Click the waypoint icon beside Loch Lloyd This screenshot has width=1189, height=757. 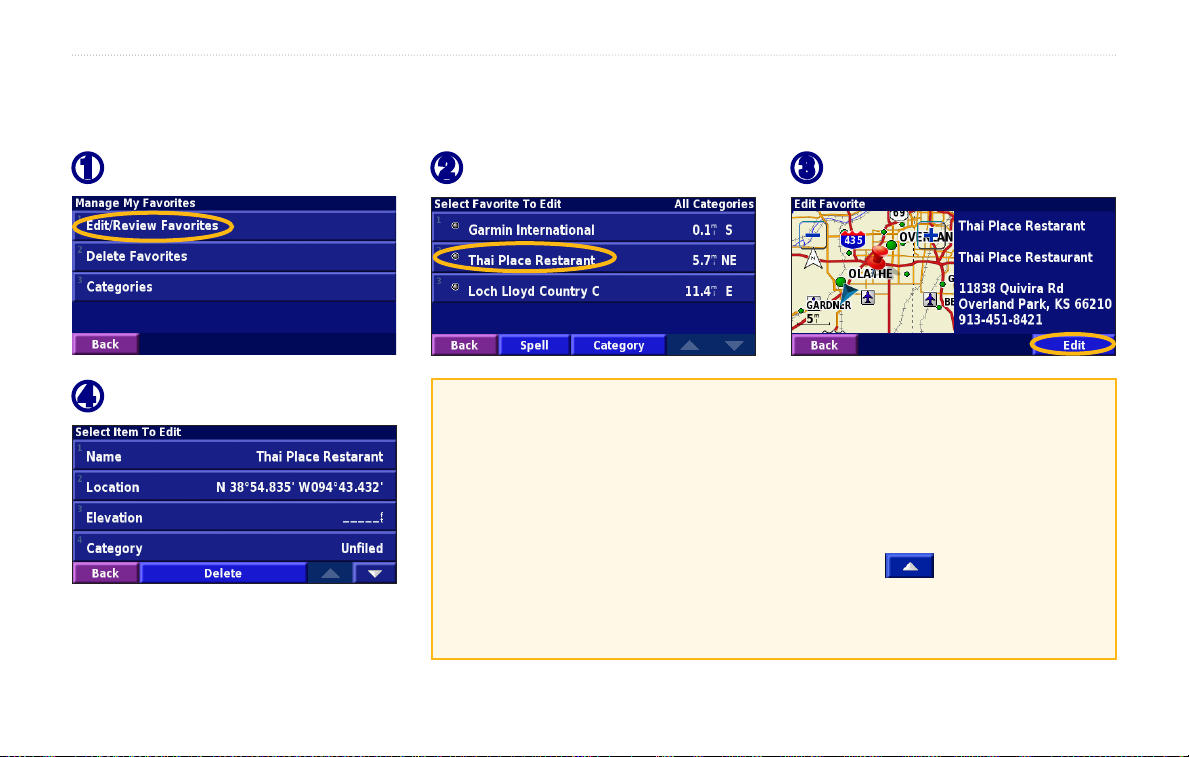pos(455,287)
